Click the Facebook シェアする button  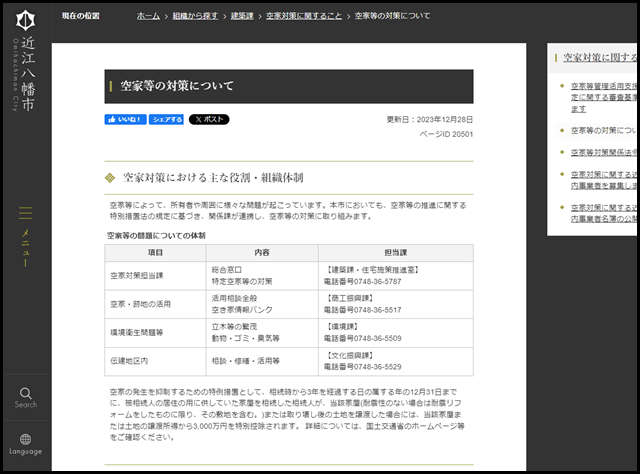167,119
